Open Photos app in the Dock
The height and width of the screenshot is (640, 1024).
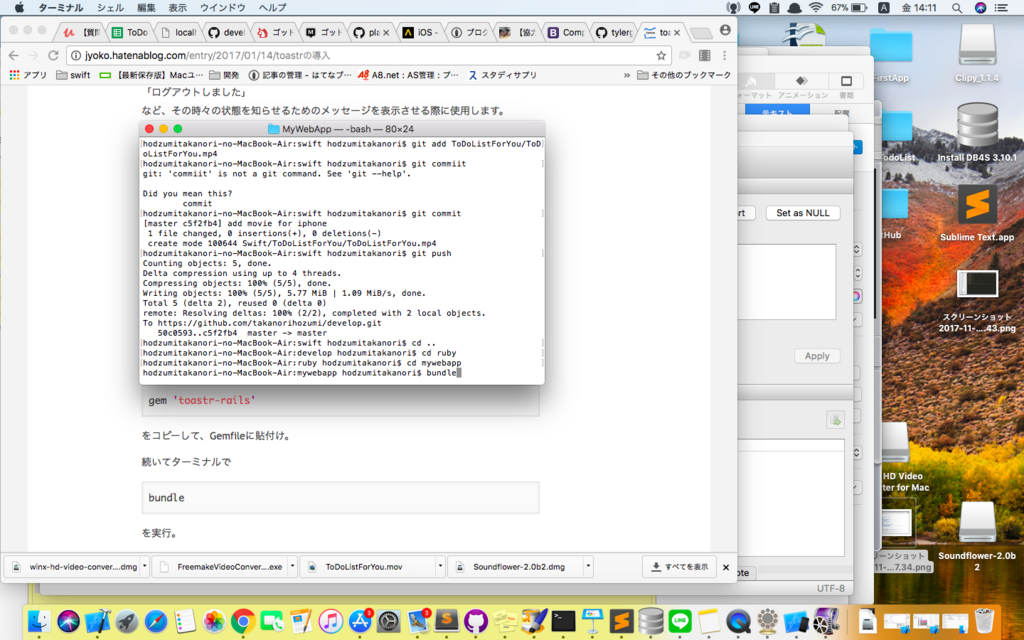214,621
